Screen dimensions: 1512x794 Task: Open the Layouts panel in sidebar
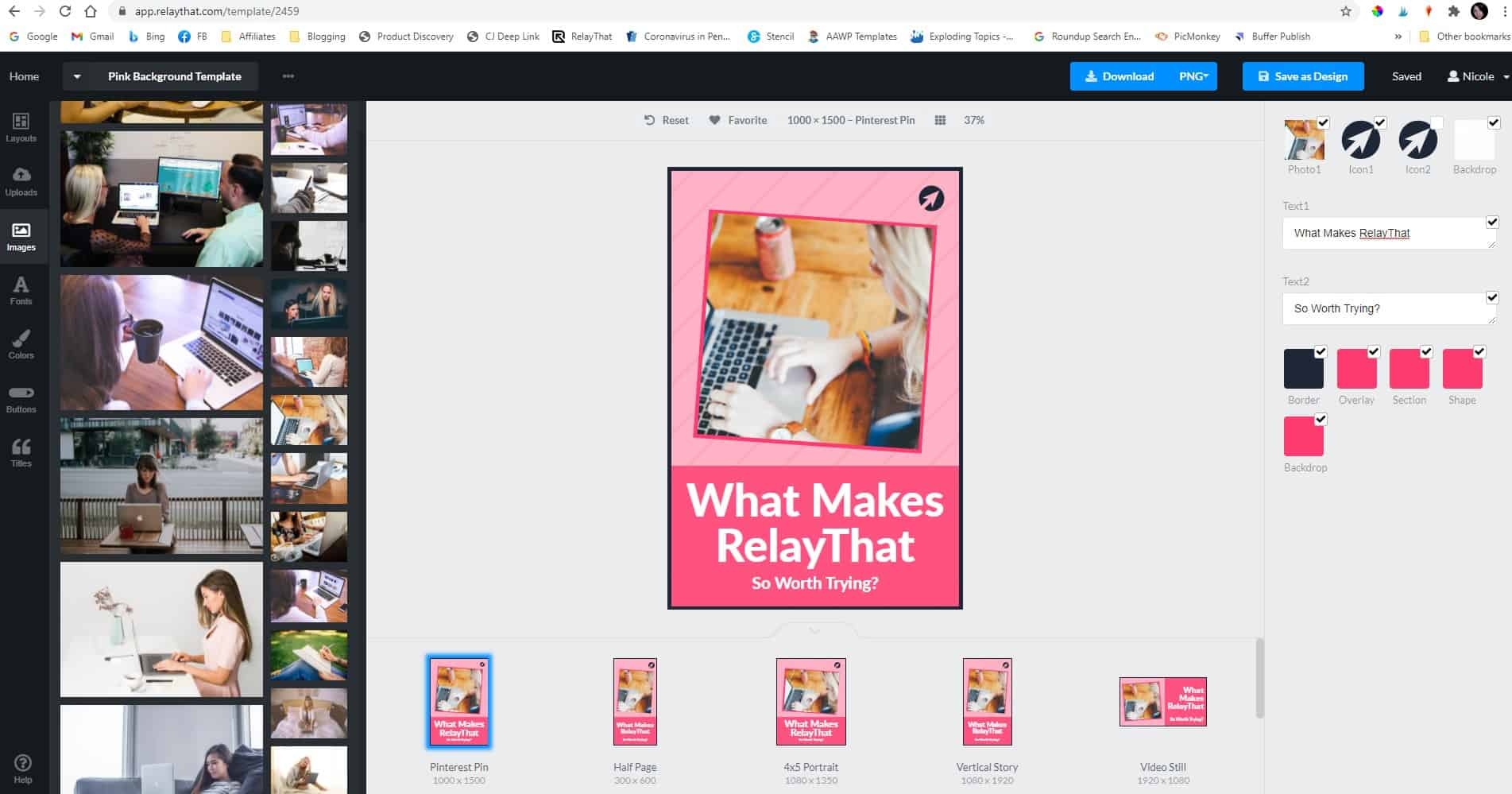(x=21, y=127)
